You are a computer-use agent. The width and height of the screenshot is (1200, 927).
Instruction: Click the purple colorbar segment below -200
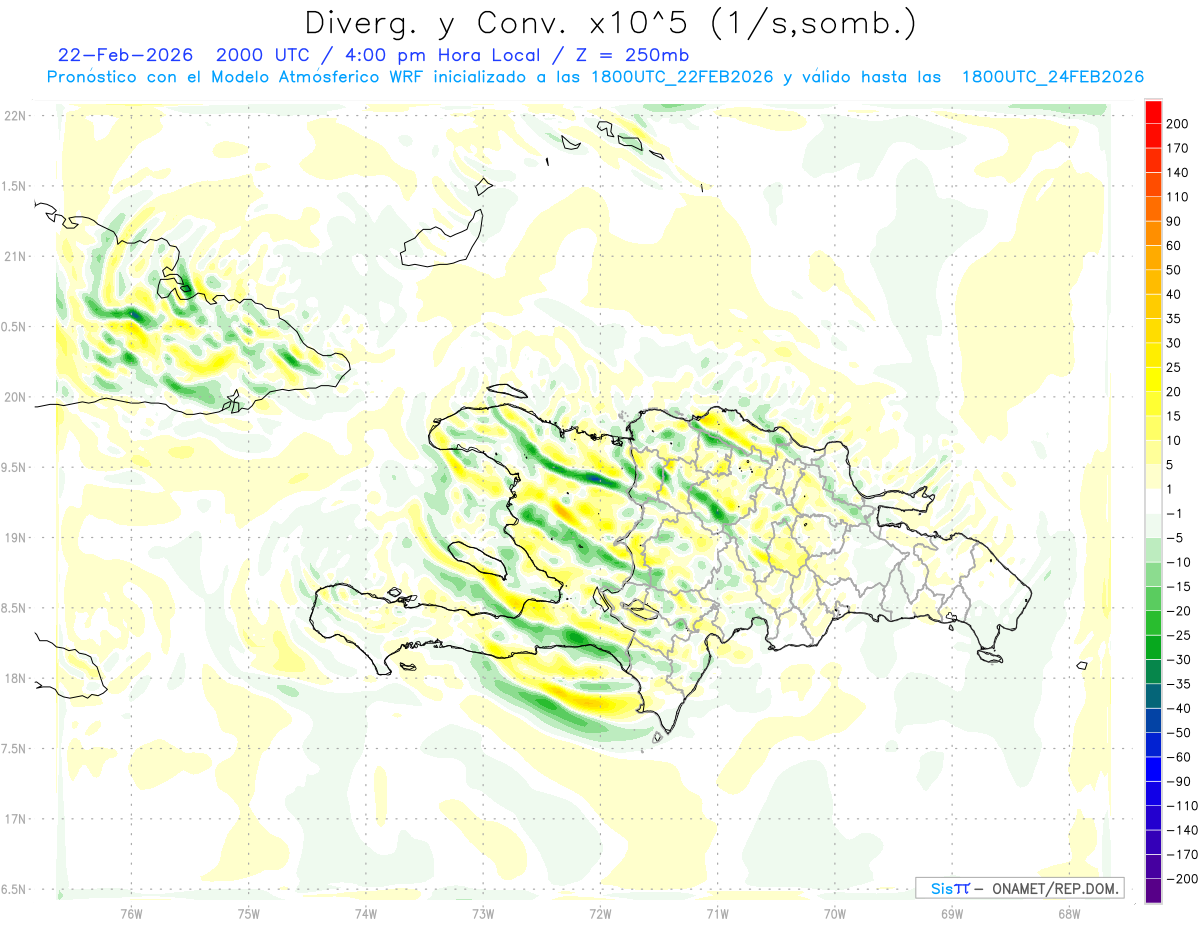[1154, 891]
